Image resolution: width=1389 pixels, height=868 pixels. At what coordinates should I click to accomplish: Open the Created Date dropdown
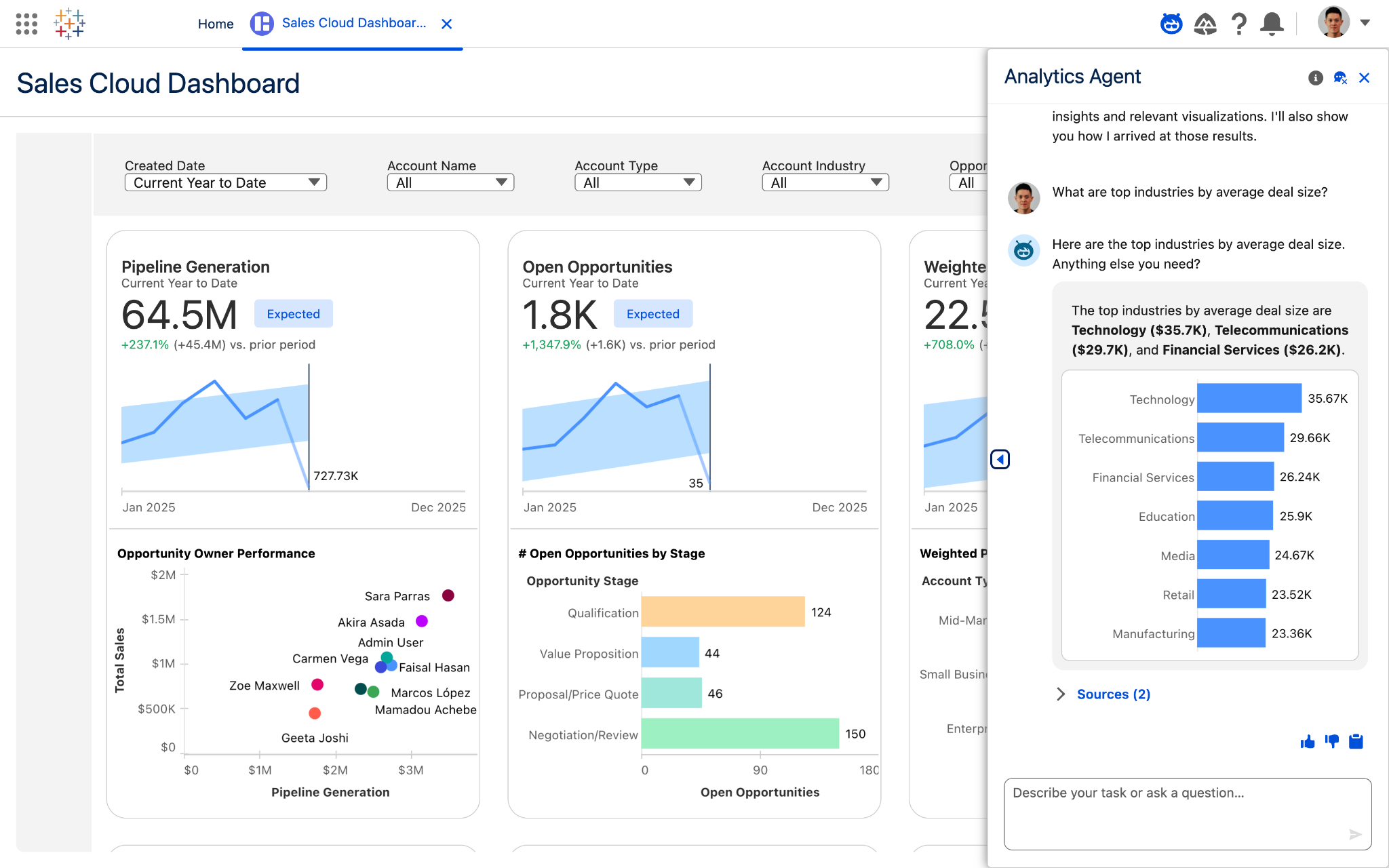click(x=225, y=182)
